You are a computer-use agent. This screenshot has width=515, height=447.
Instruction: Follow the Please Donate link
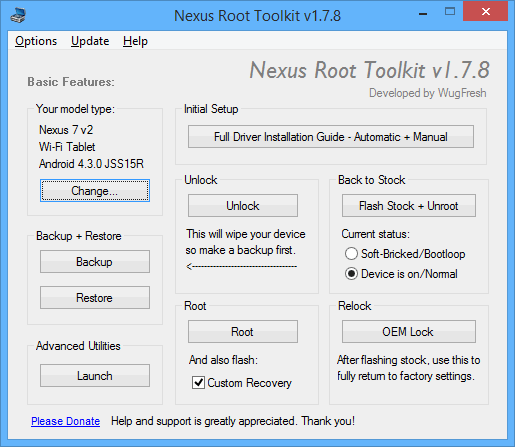[x=66, y=421]
